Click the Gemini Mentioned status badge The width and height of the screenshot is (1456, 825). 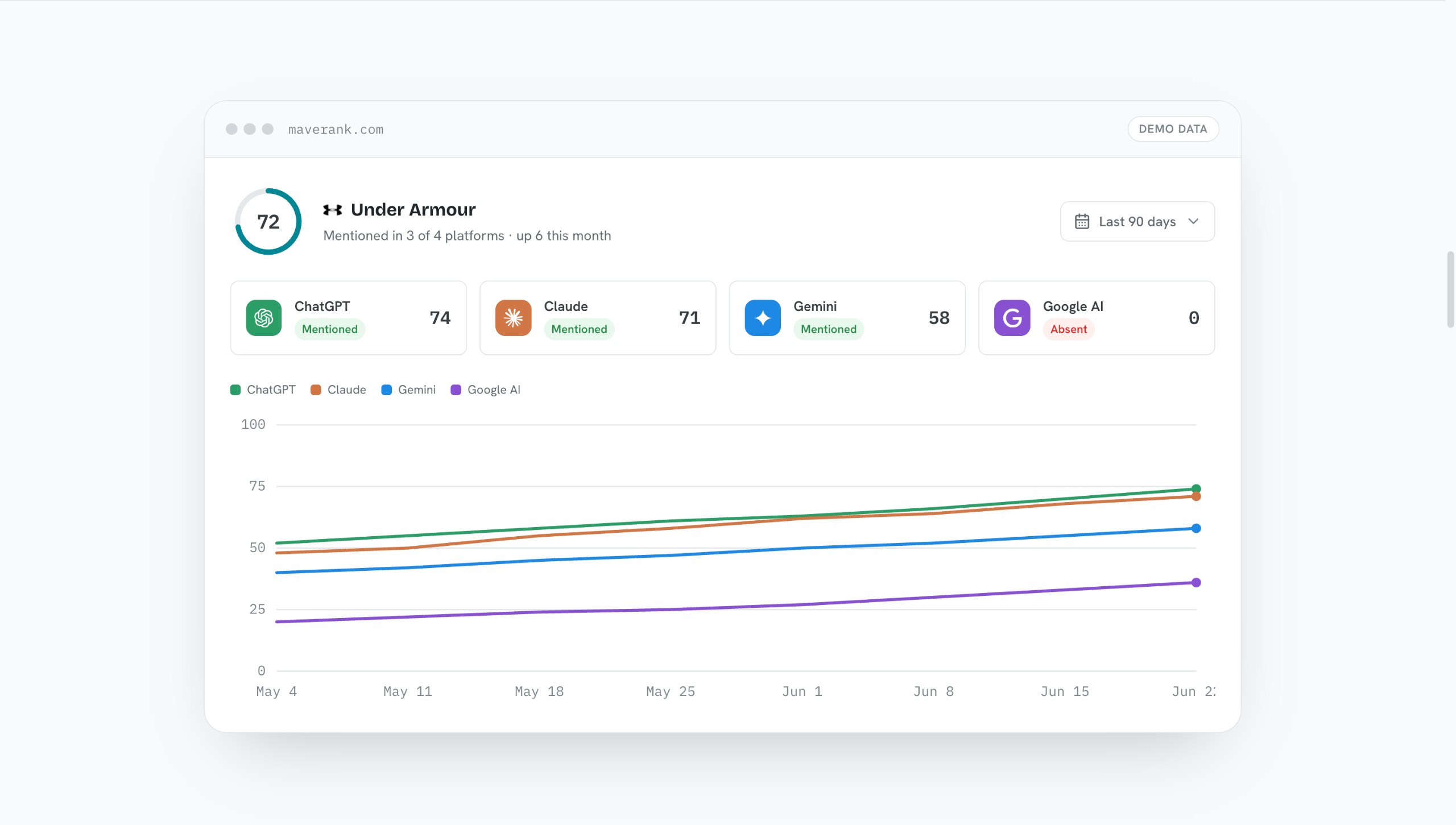click(x=829, y=329)
